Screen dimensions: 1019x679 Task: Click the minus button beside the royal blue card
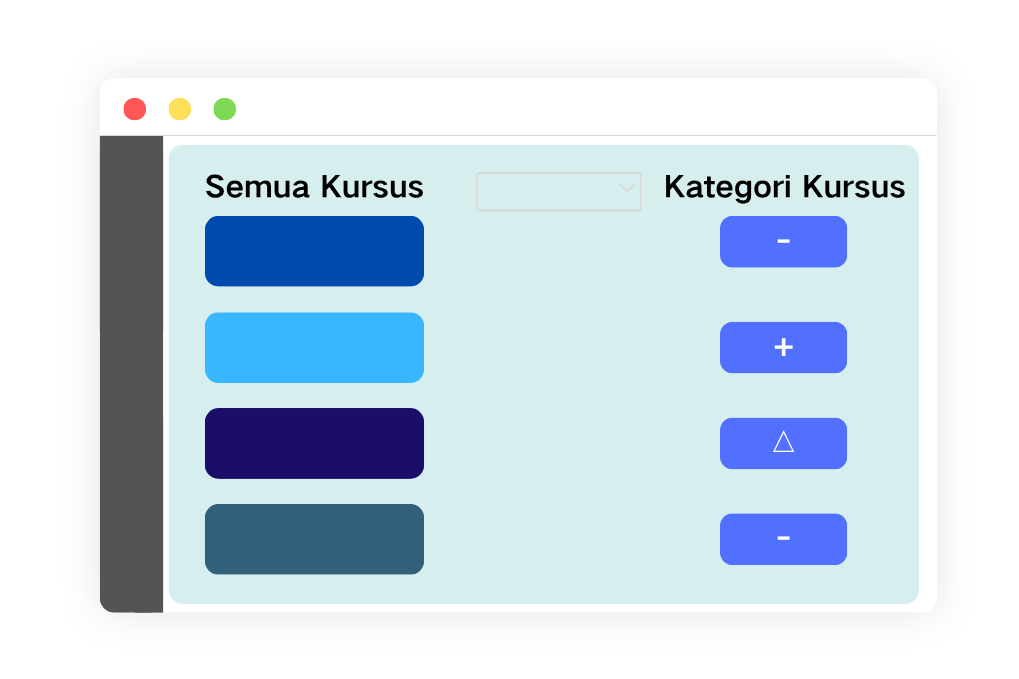(783, 242)
